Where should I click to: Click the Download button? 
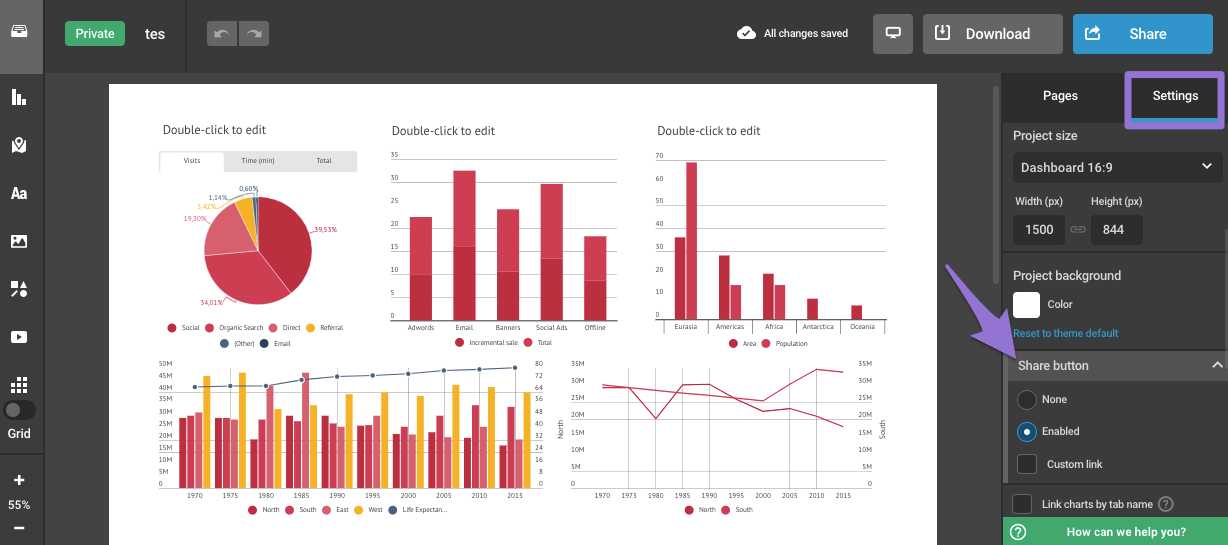pos(992,34)
